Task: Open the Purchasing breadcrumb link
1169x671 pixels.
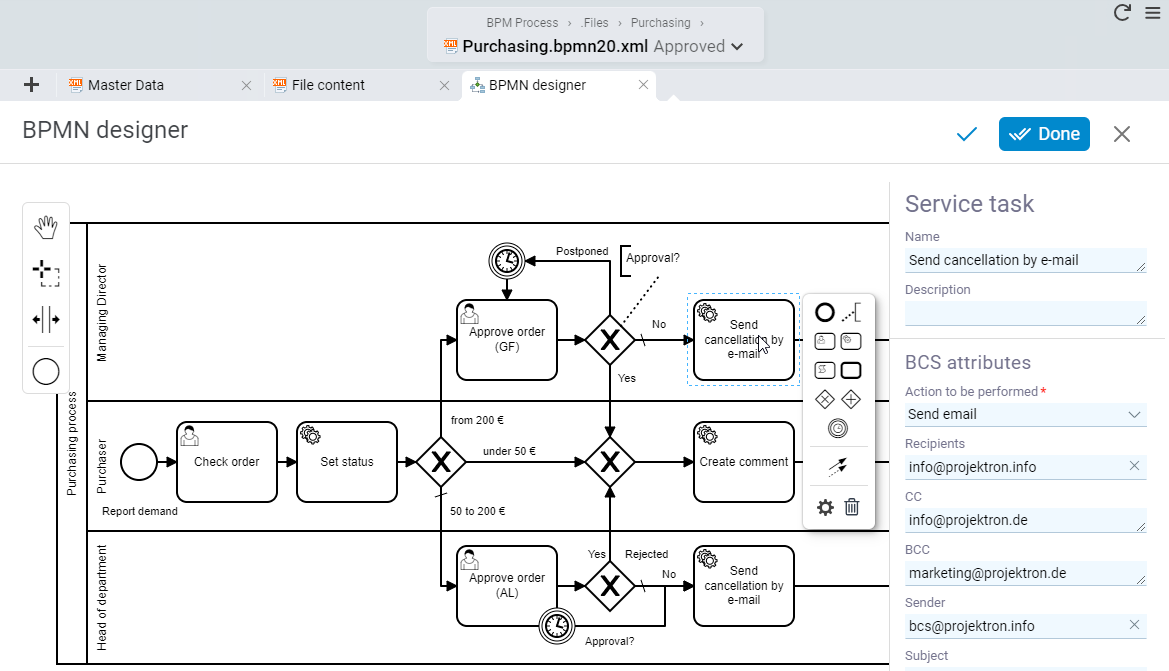Action: pyautogui.click(x=661, y=23)
